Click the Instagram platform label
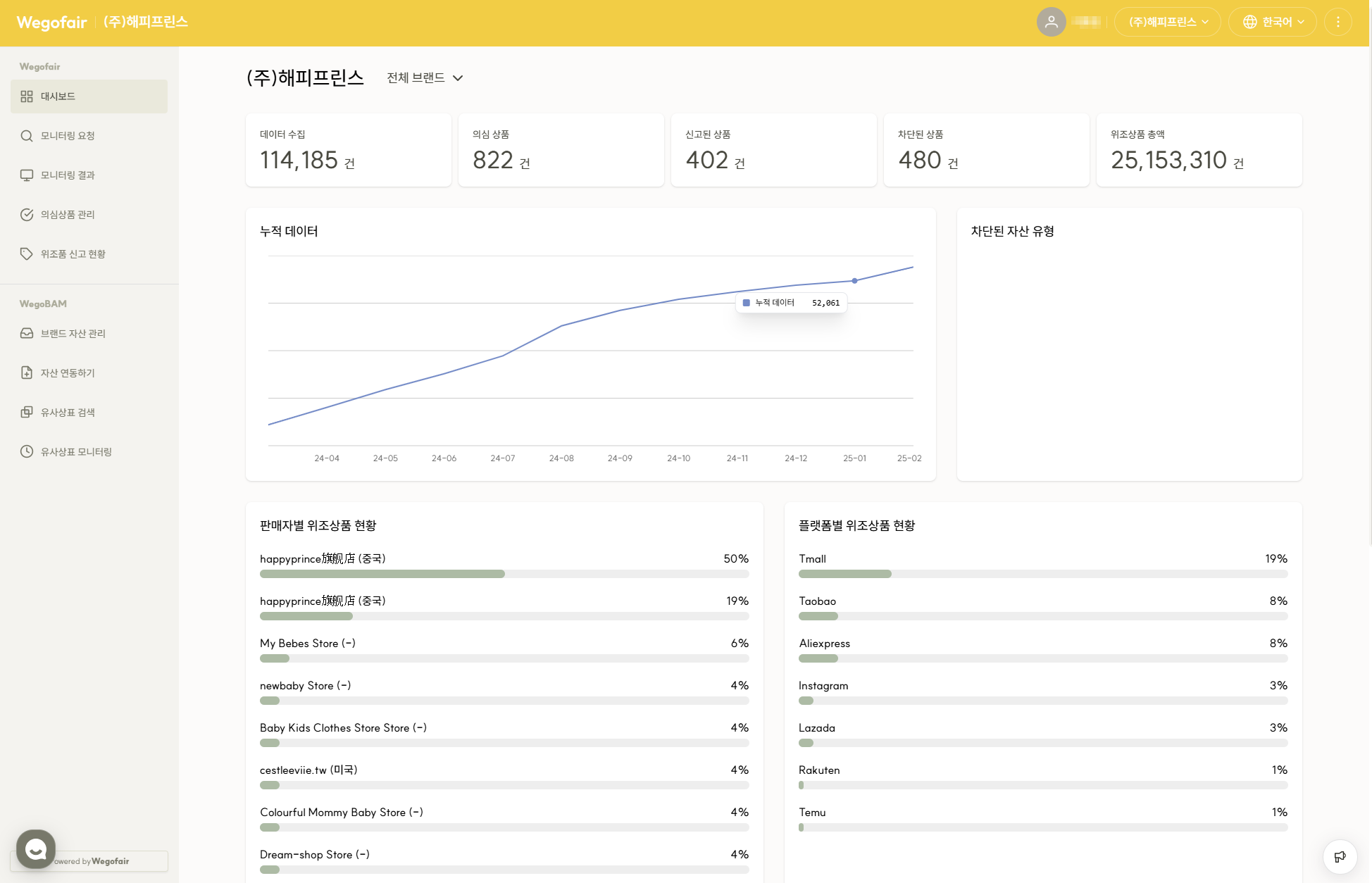This screenshot has height=883, width=1372. pyautogui.click(x=823, y=686)
